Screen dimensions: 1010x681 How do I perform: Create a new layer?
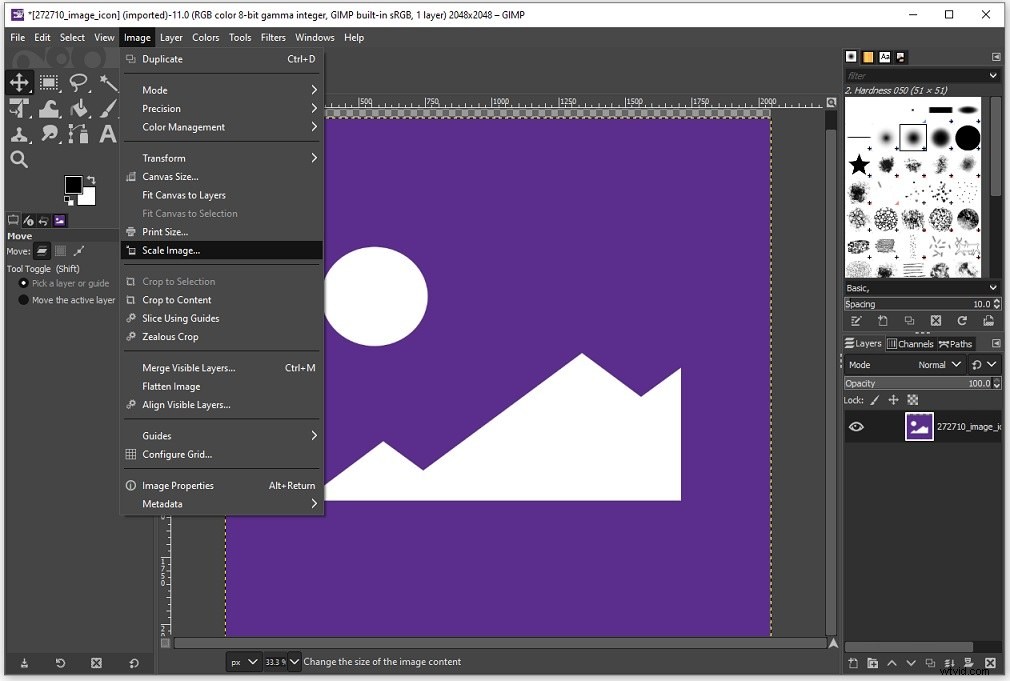[855, 663]
